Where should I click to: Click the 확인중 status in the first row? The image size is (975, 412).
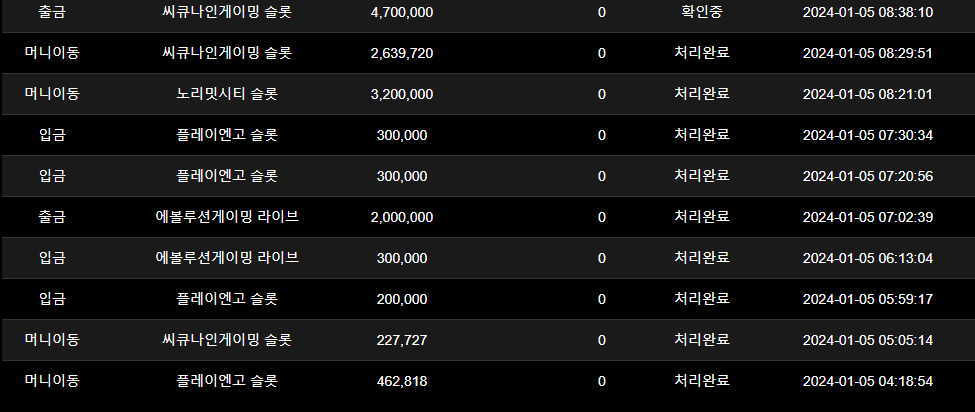(x=702, y=12)
